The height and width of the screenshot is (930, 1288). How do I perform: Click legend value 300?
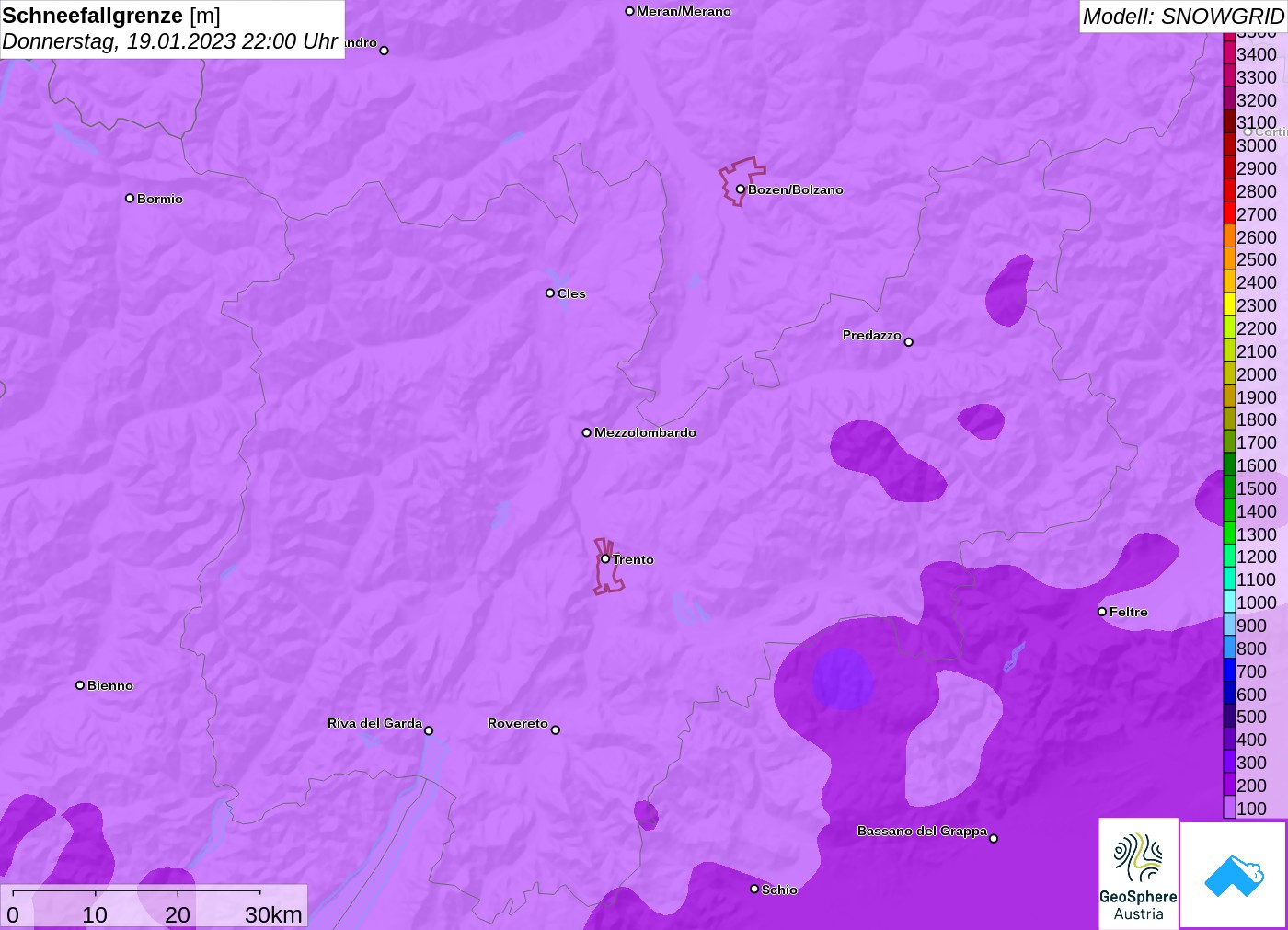(x=1251, y=763)
